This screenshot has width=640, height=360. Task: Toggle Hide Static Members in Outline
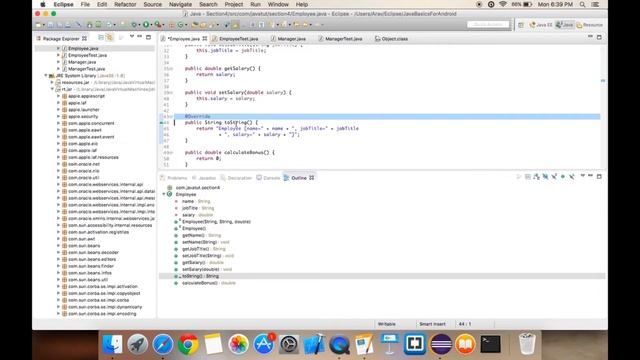pos(554,177)
